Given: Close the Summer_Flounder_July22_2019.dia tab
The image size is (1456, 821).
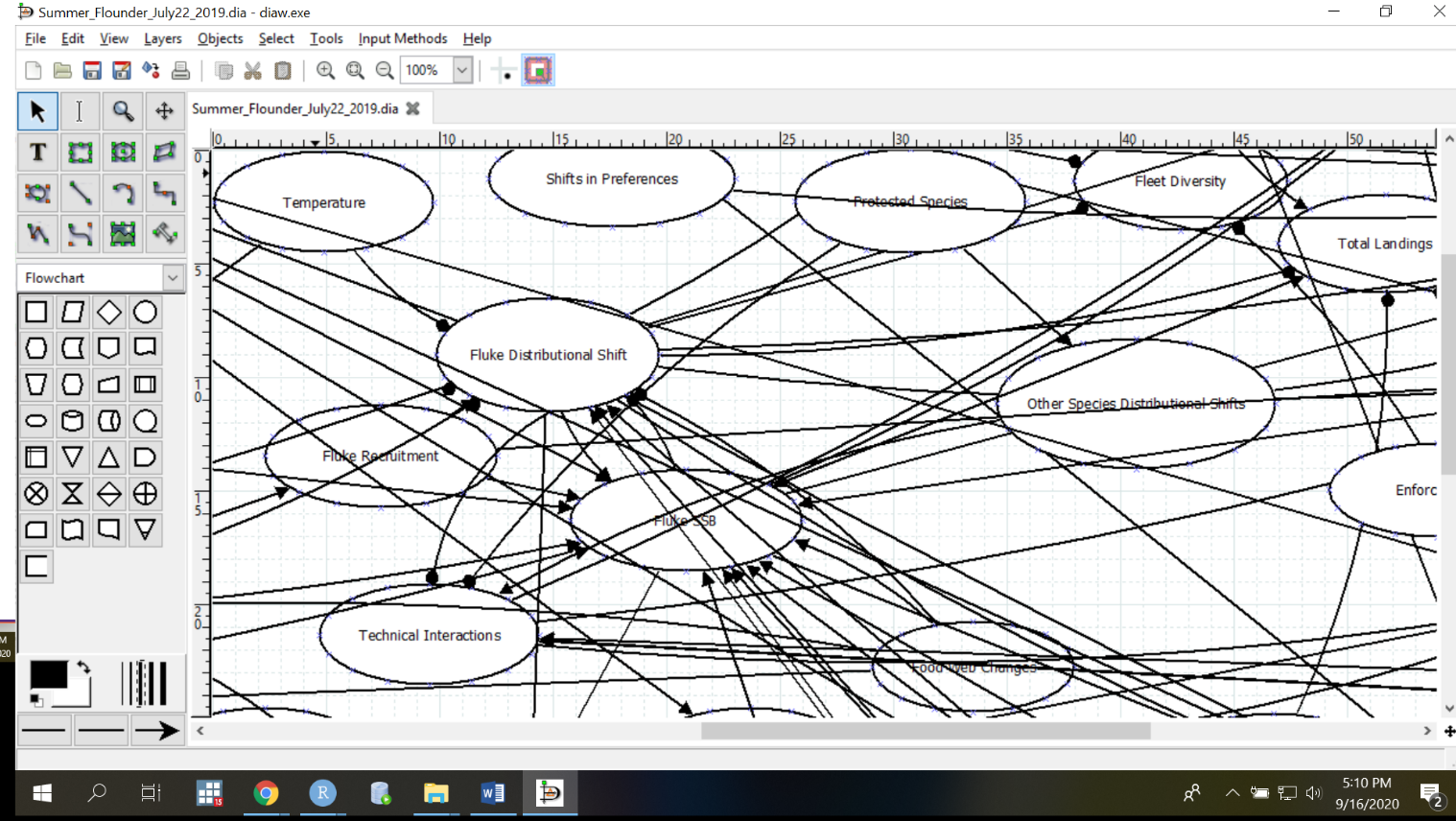Looking at the screenshot, I should [413, 108].
